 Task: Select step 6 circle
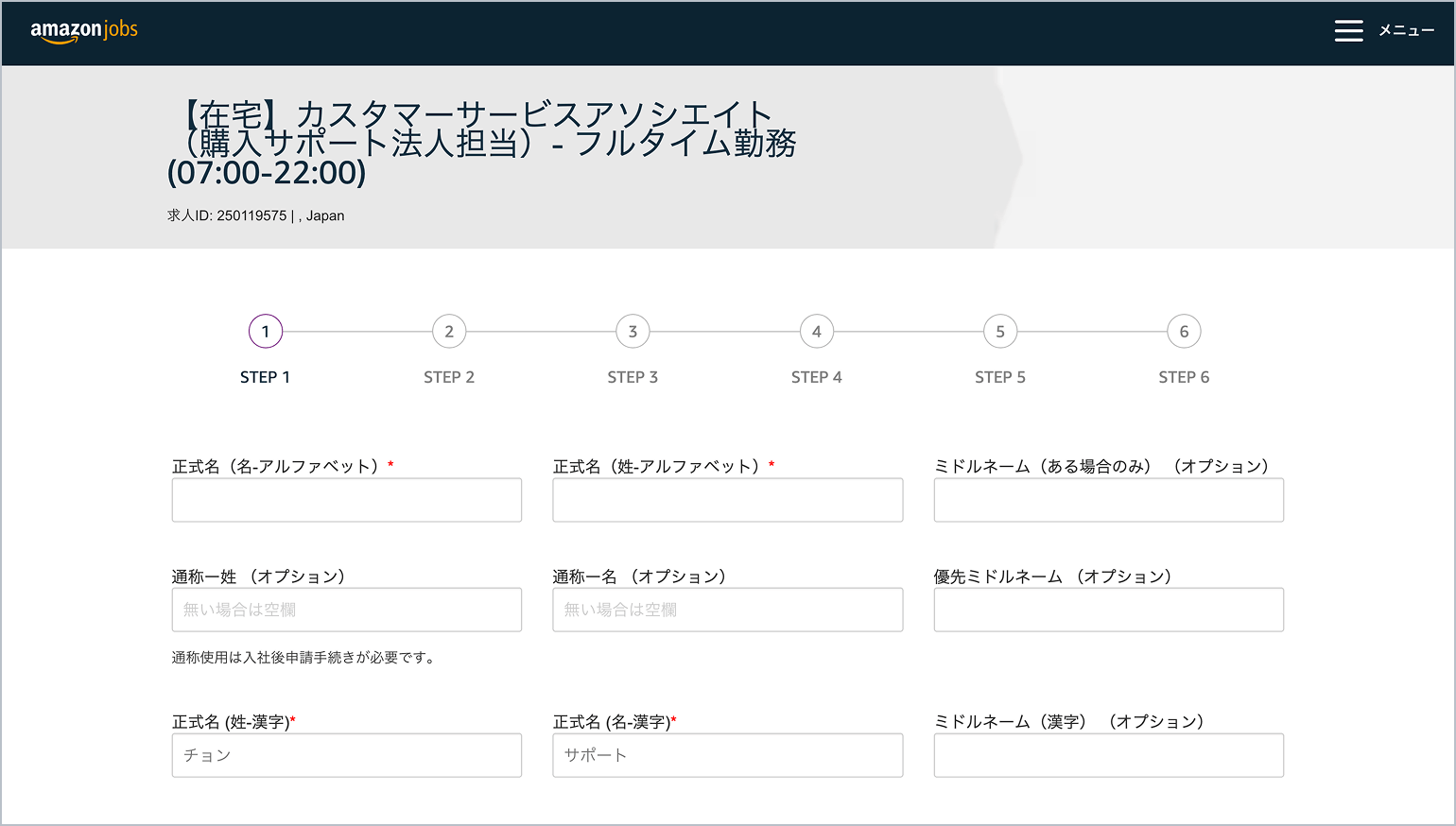1184,332
